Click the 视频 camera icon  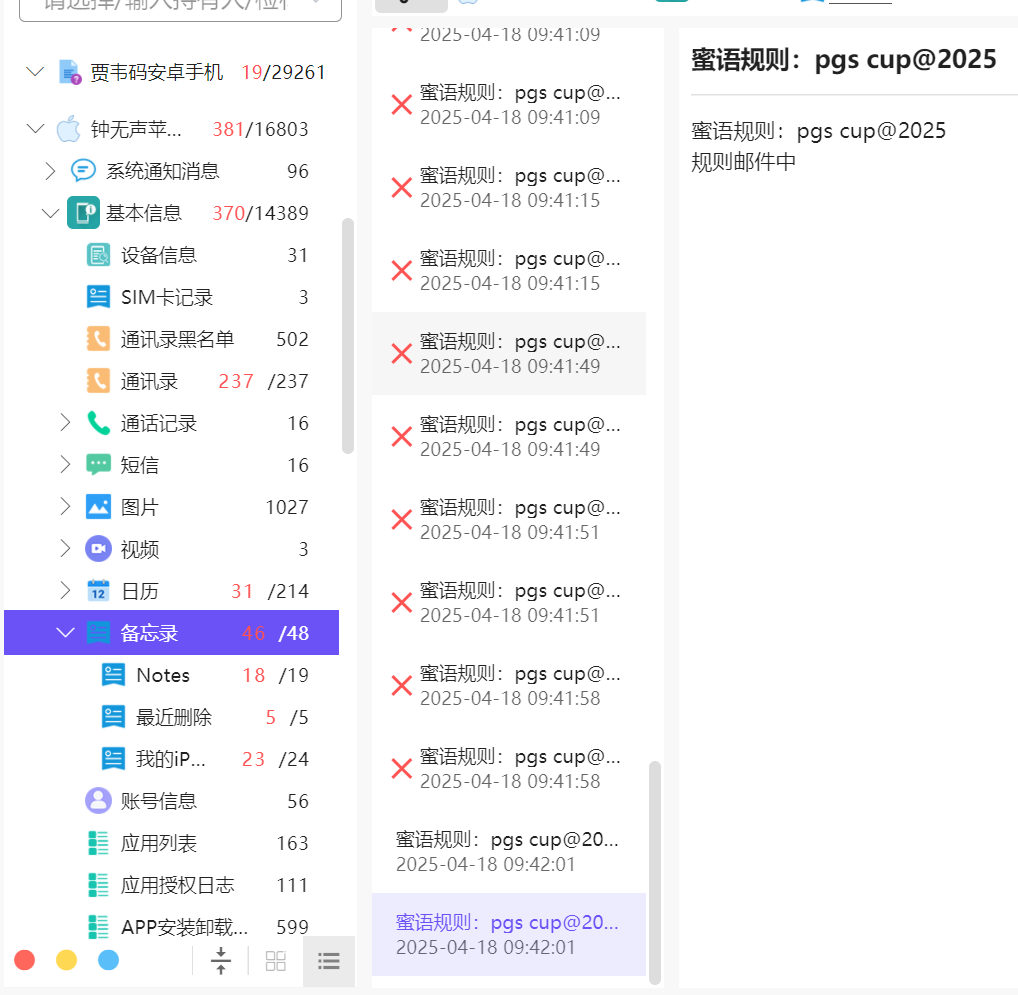click(98, 549)
